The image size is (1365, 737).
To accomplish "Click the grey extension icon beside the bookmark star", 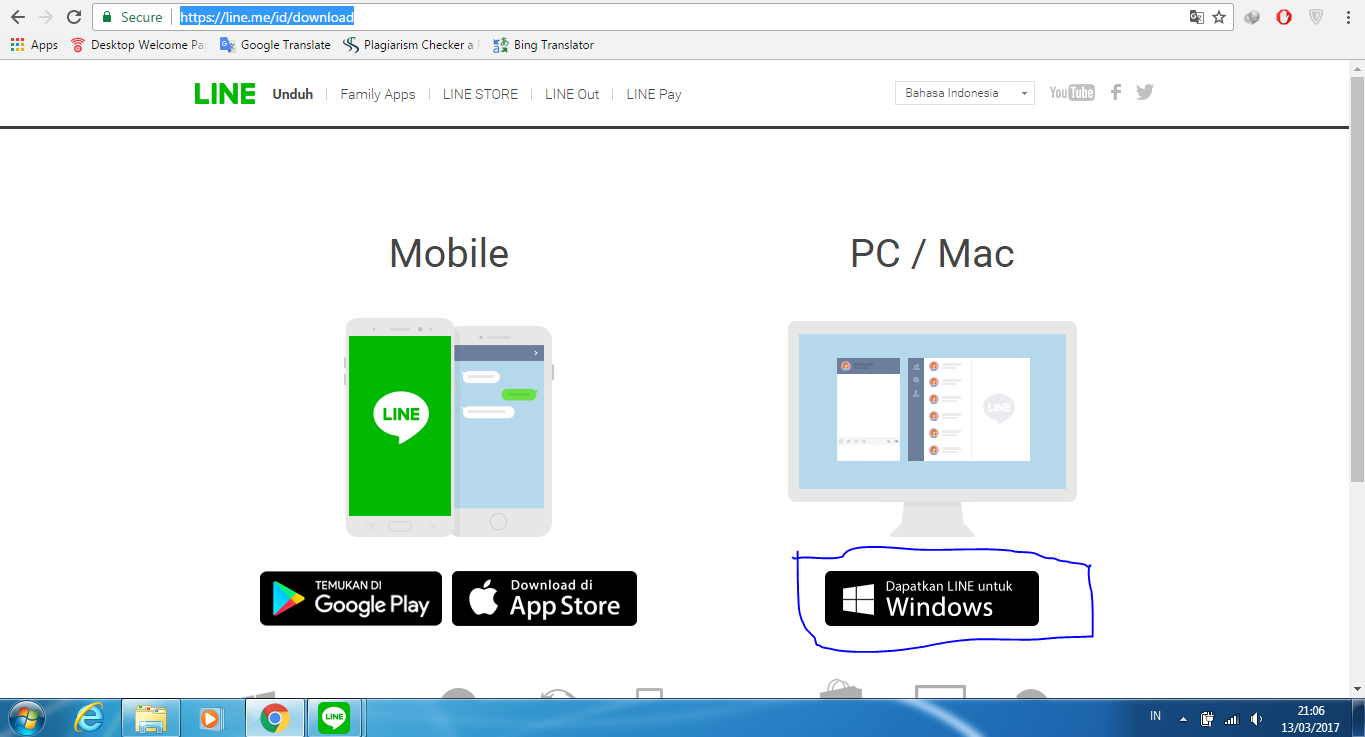I will pyautogui.click(x=1252, y=17).
